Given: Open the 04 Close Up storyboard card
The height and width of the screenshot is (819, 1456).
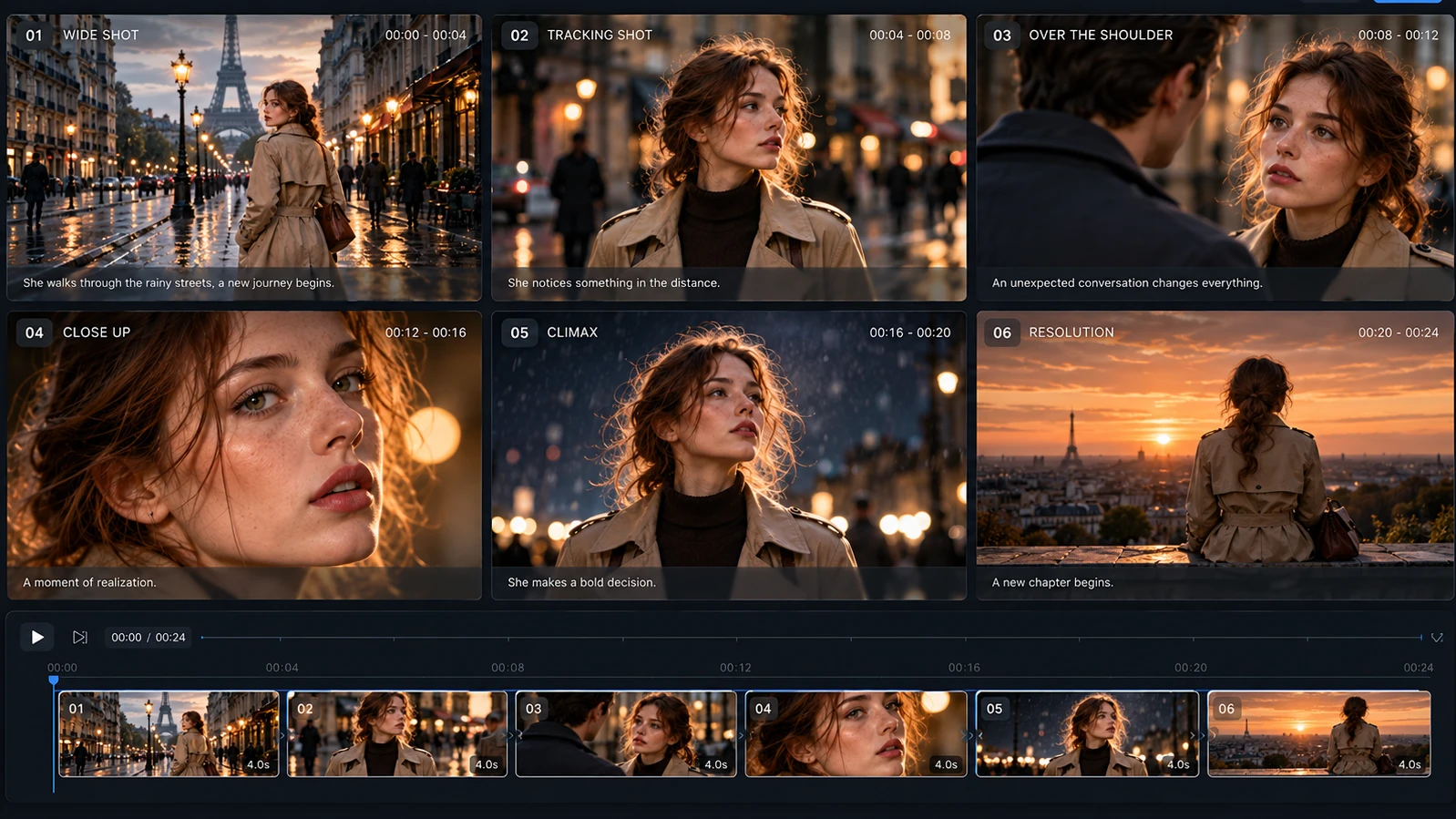Looking at the screenshot, I should tap(244, 456).
